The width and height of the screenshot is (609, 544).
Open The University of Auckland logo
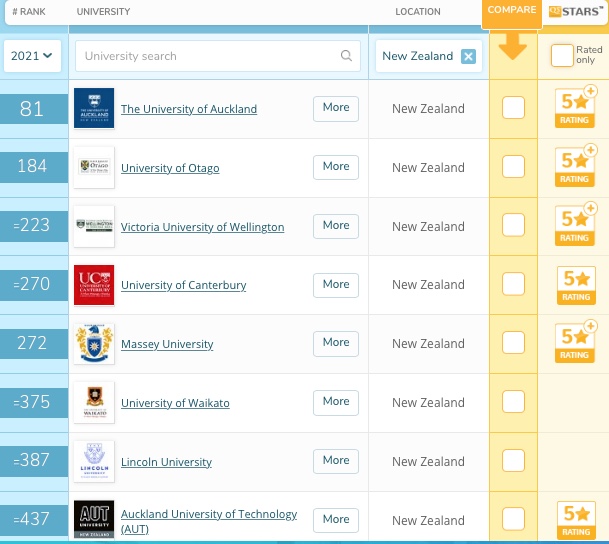94,108
